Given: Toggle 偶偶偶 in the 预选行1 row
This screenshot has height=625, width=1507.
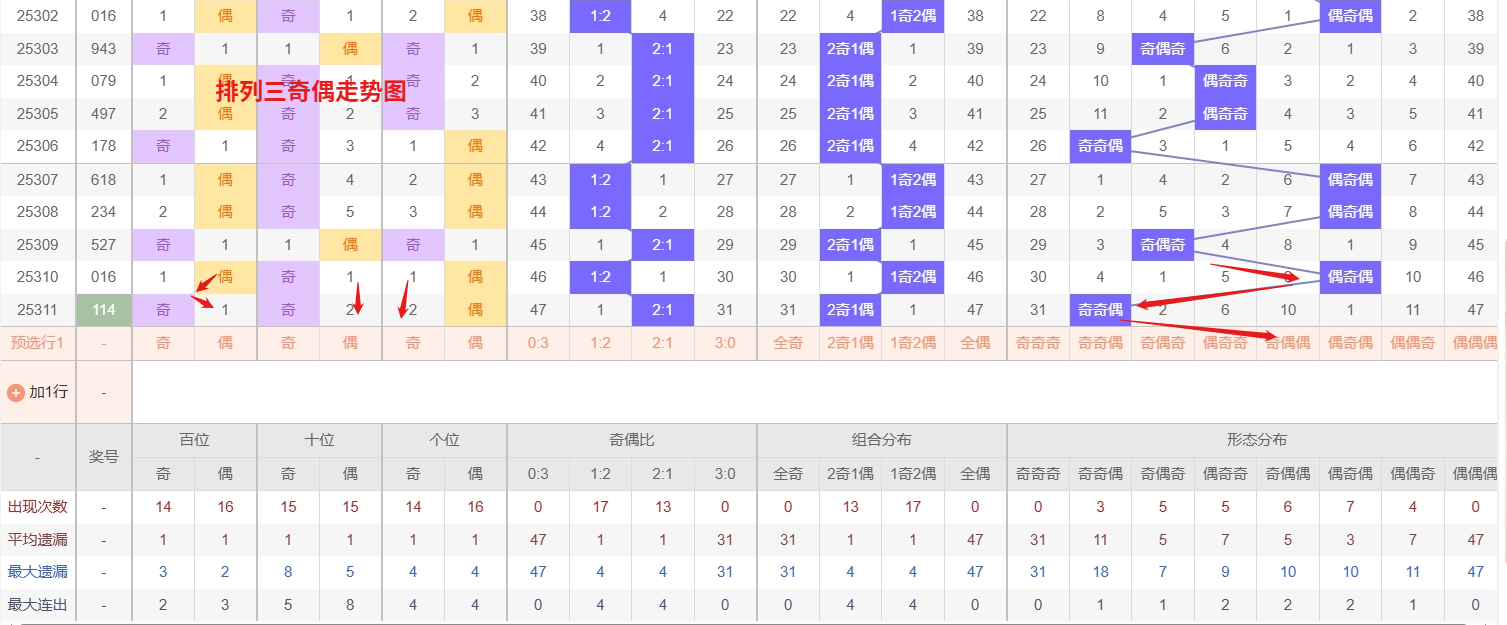Looking at the screenshot, I should (x=1476, y=343).
